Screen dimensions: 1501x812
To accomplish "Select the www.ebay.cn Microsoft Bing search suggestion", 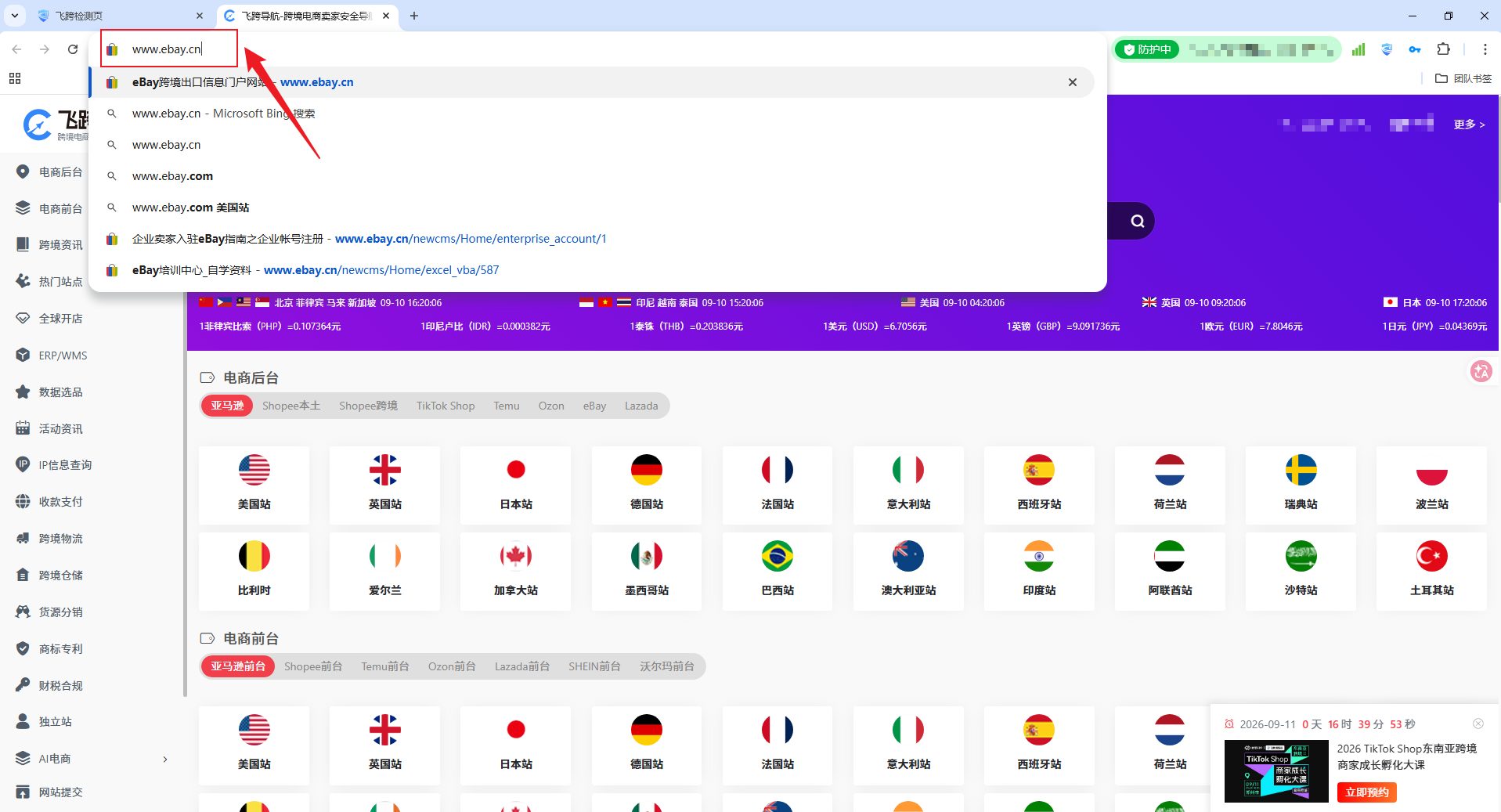I will coord(592,114).
